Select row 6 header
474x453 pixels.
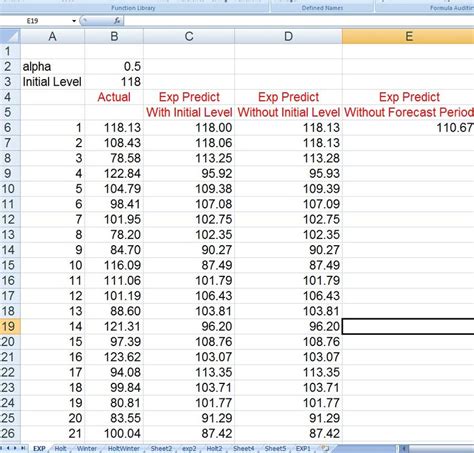coord(10,127)
